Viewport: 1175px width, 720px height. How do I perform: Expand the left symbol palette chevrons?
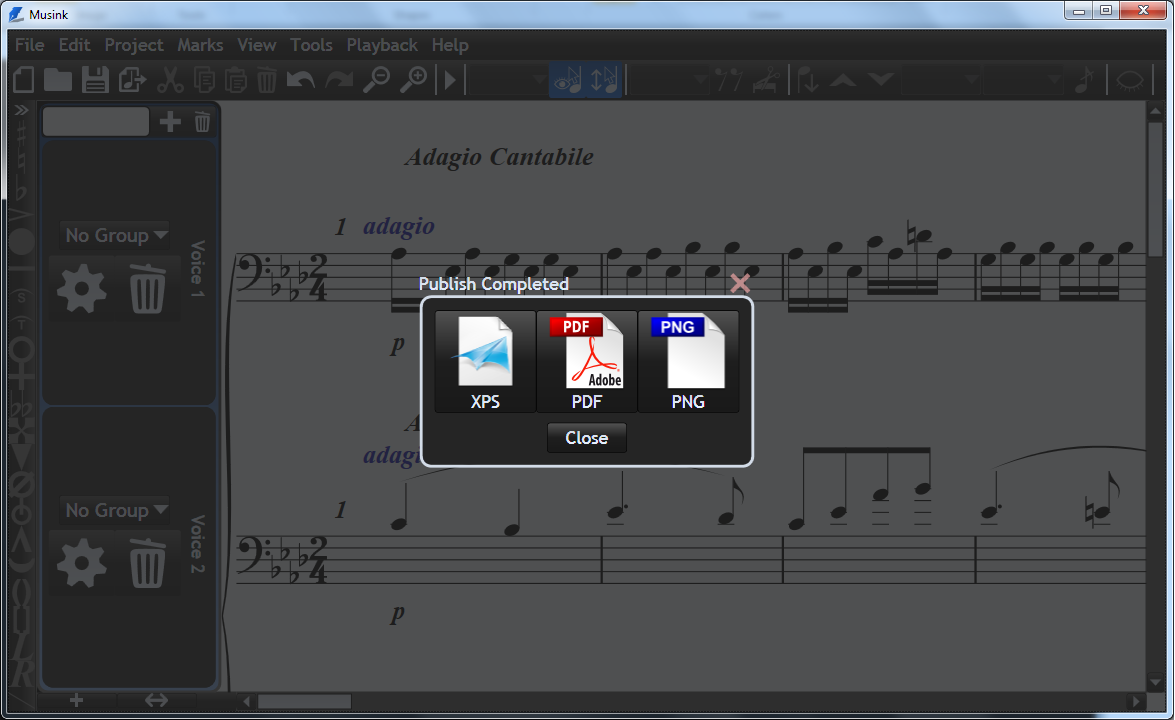(21, 110)
